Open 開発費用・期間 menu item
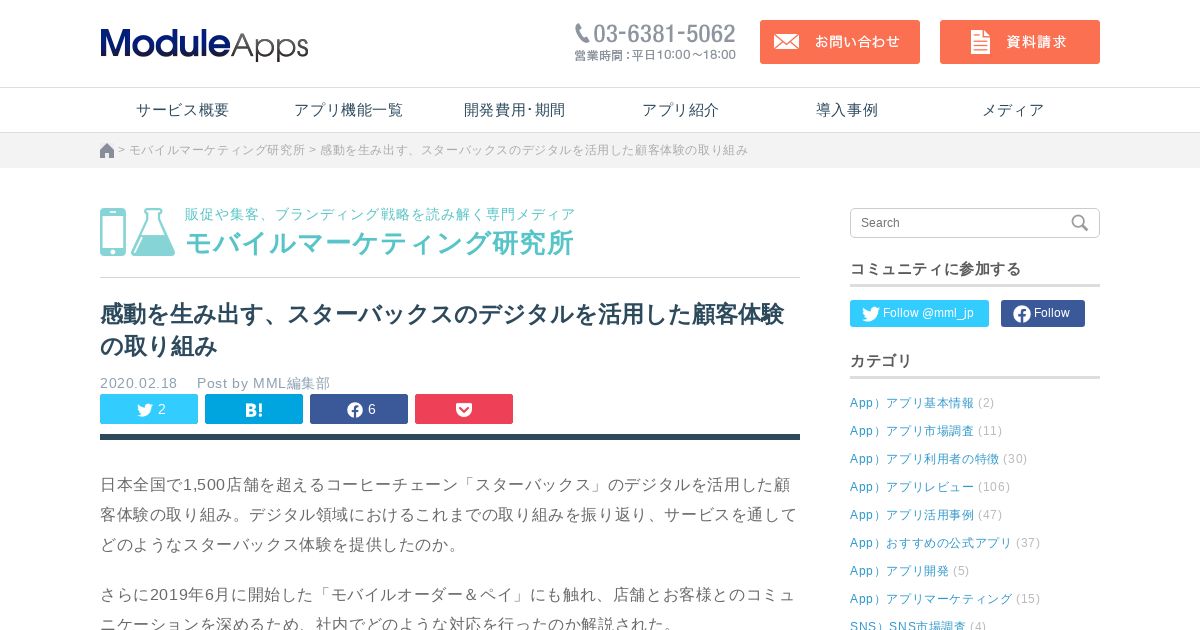Image resolution: width=1200 pixels, height=630 pixels. (514, 110)
